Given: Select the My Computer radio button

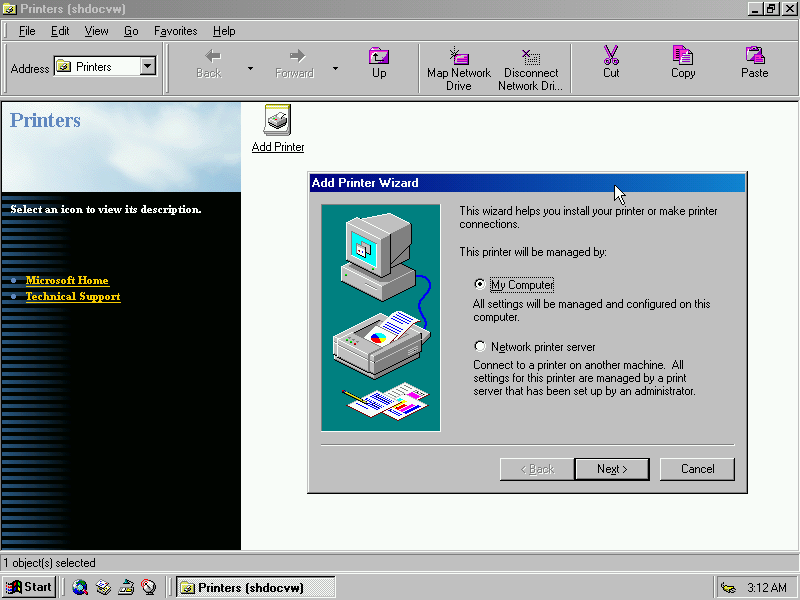Looking at the screenshot, I should point(480,284).
